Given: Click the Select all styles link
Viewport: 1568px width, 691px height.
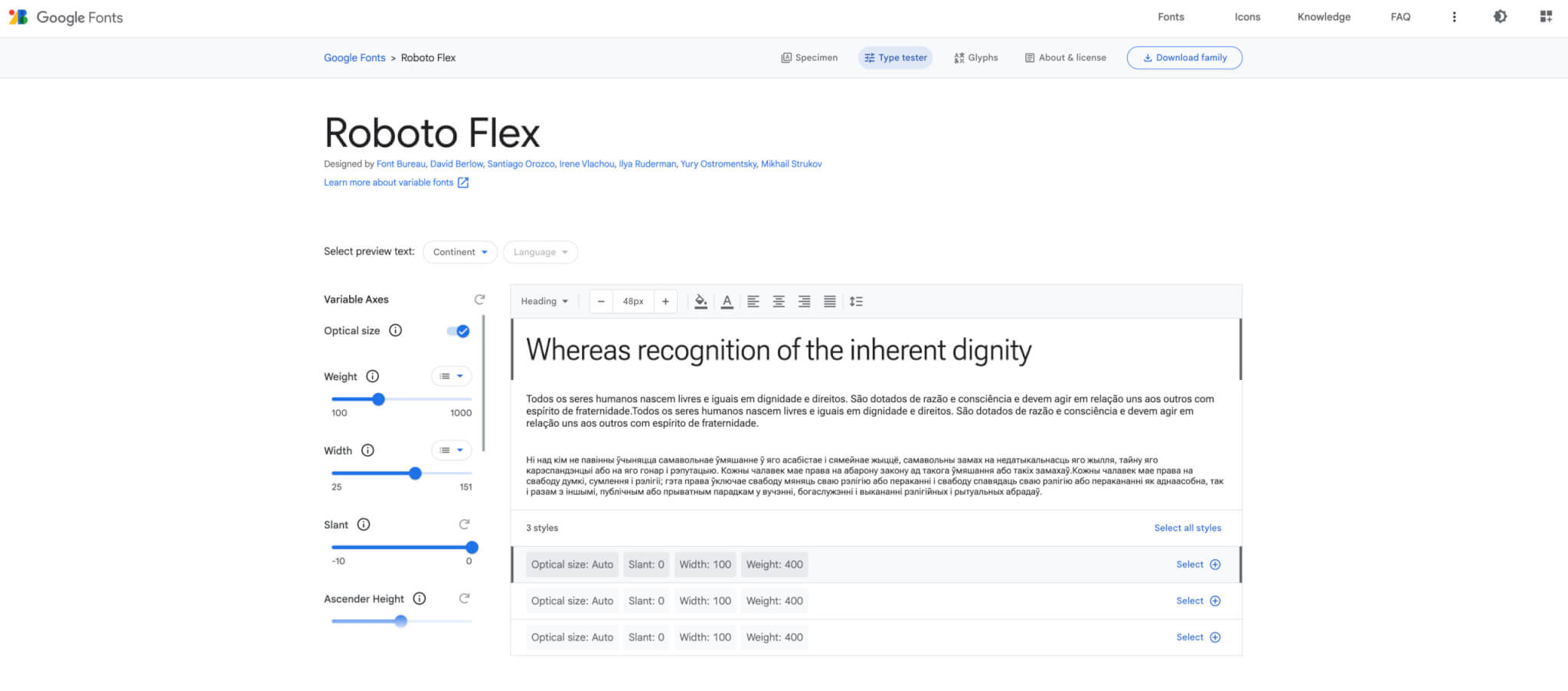Looking at the screenshot, I should (x=1187, y=528).
